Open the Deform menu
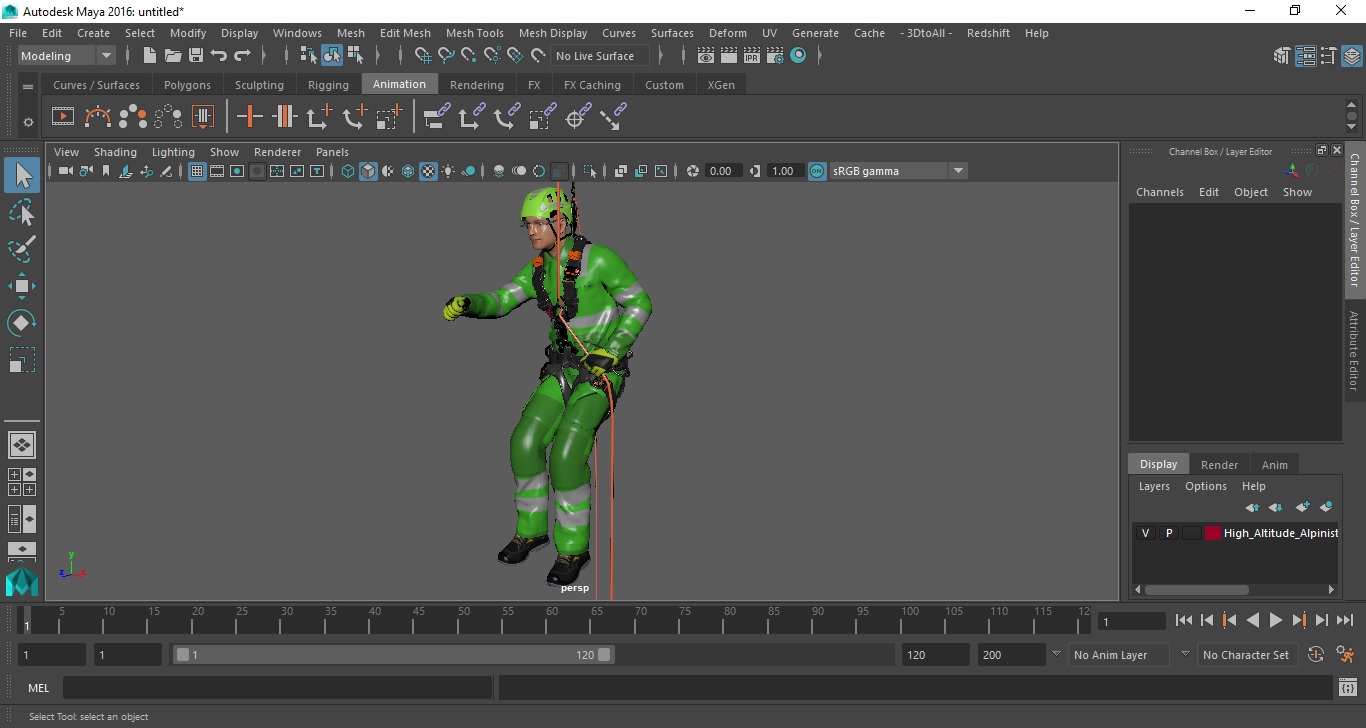The height and width of the screenshot is (728, 1366). [727, 33]
